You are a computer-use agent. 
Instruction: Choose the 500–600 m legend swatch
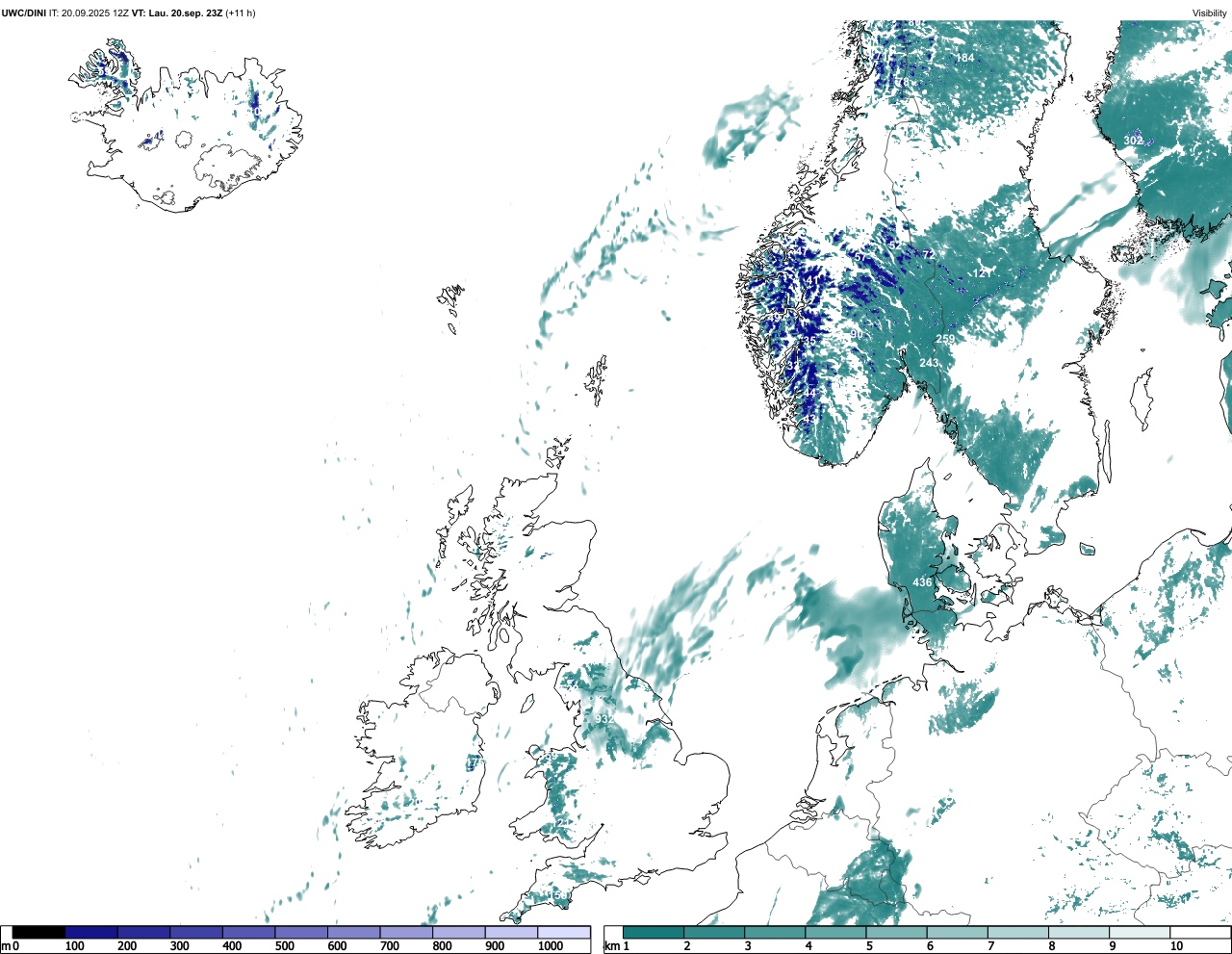(x=301, y=933)
